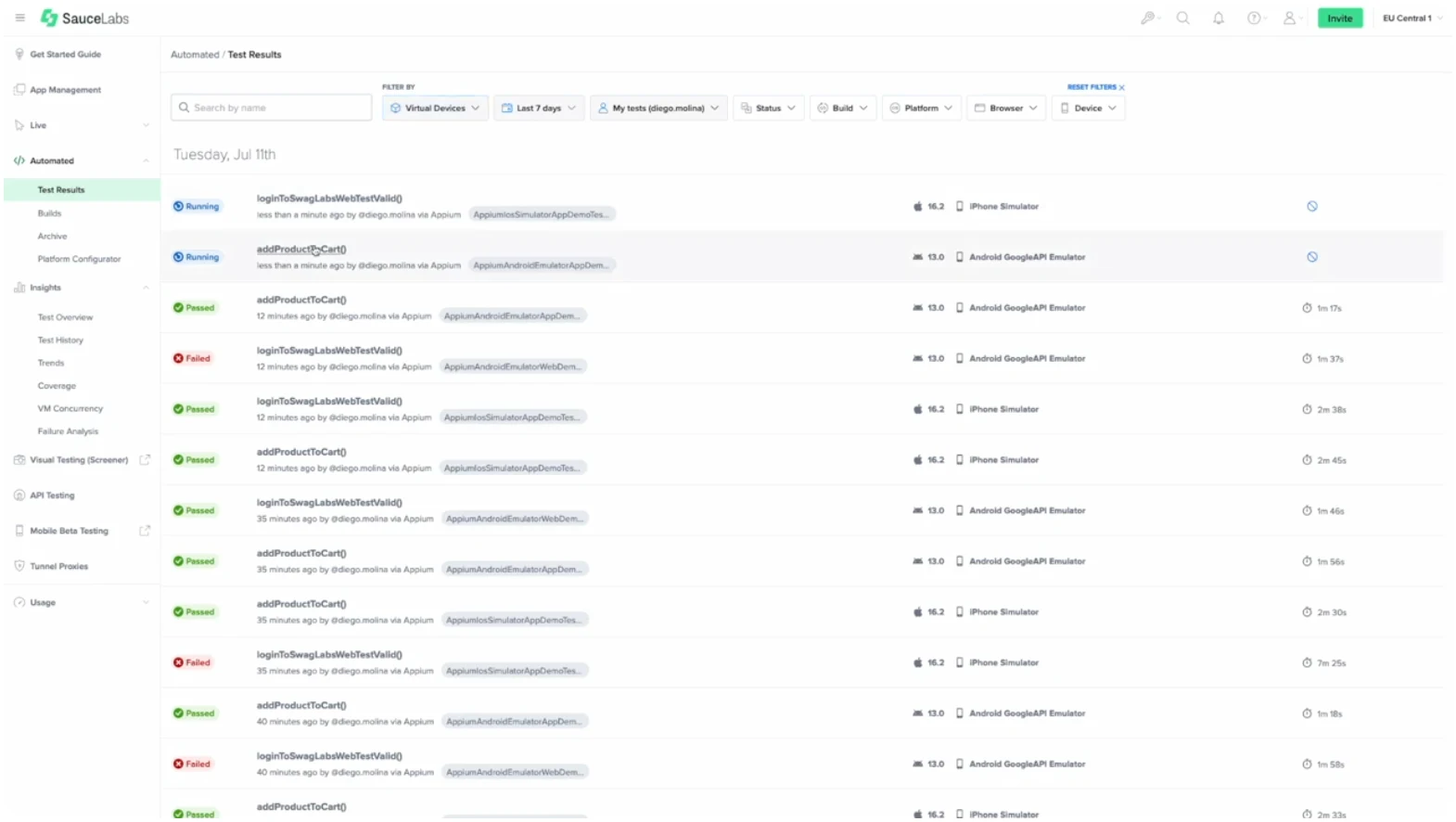Open Test History under Insights
The width and height of the screenshot is (1456, 822).
pos(60,340)
